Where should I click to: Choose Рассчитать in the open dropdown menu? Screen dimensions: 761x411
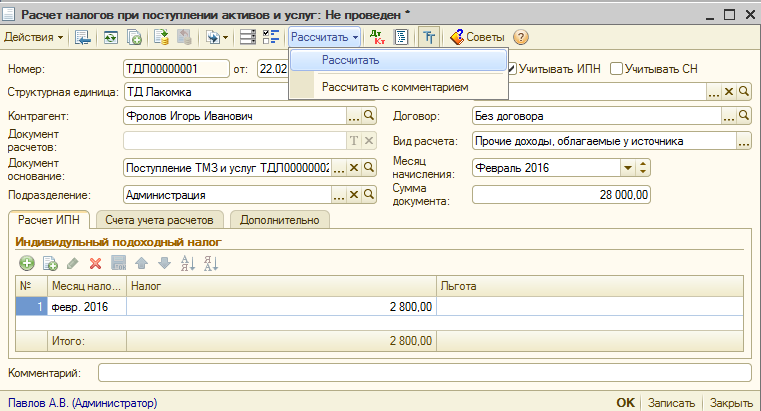coord(398,61)
